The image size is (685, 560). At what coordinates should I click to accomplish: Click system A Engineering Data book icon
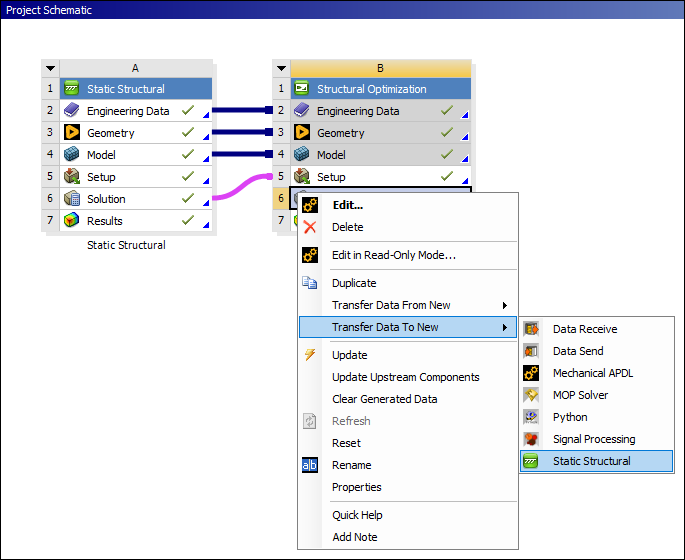(72, 111)
